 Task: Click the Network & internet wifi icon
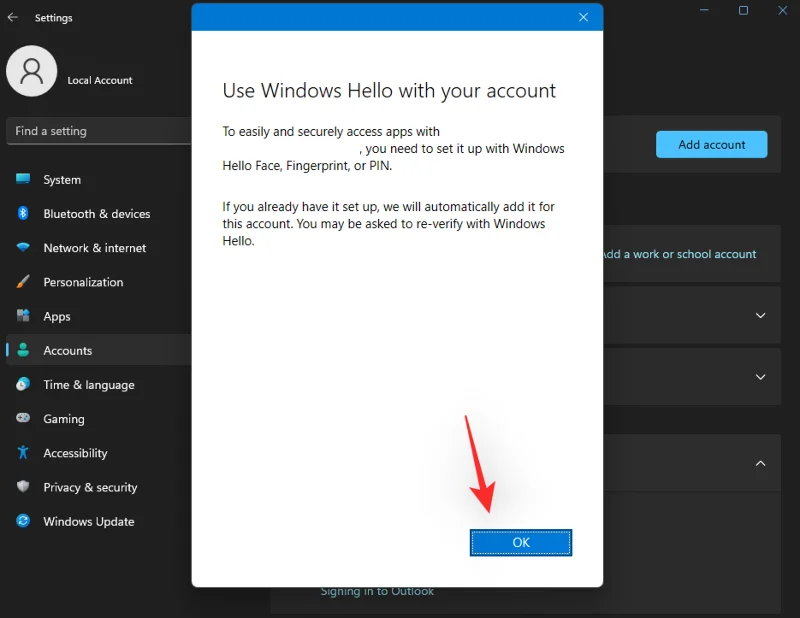[x=23, y=248]
